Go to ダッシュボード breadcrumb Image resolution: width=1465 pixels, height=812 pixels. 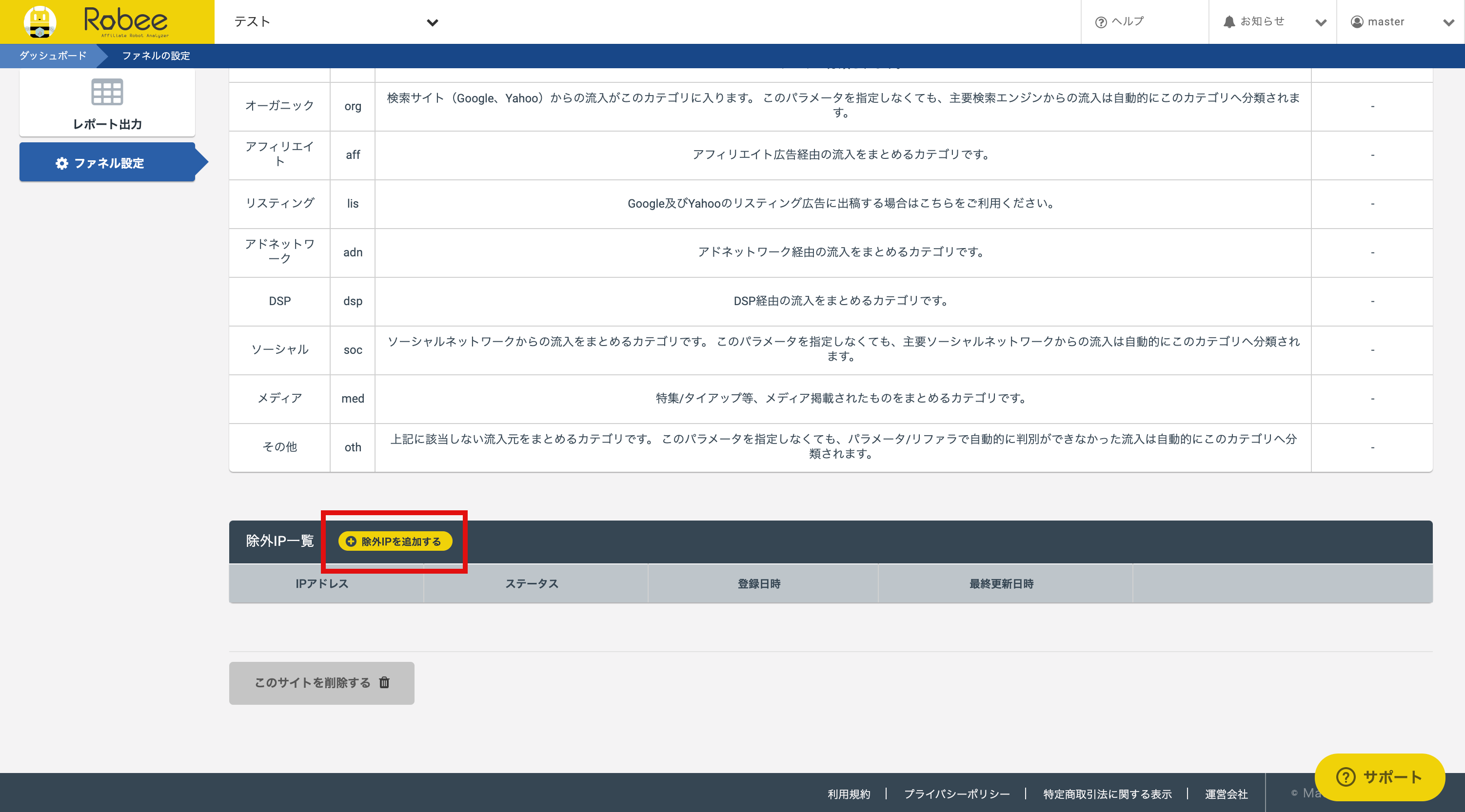(53, 56)
